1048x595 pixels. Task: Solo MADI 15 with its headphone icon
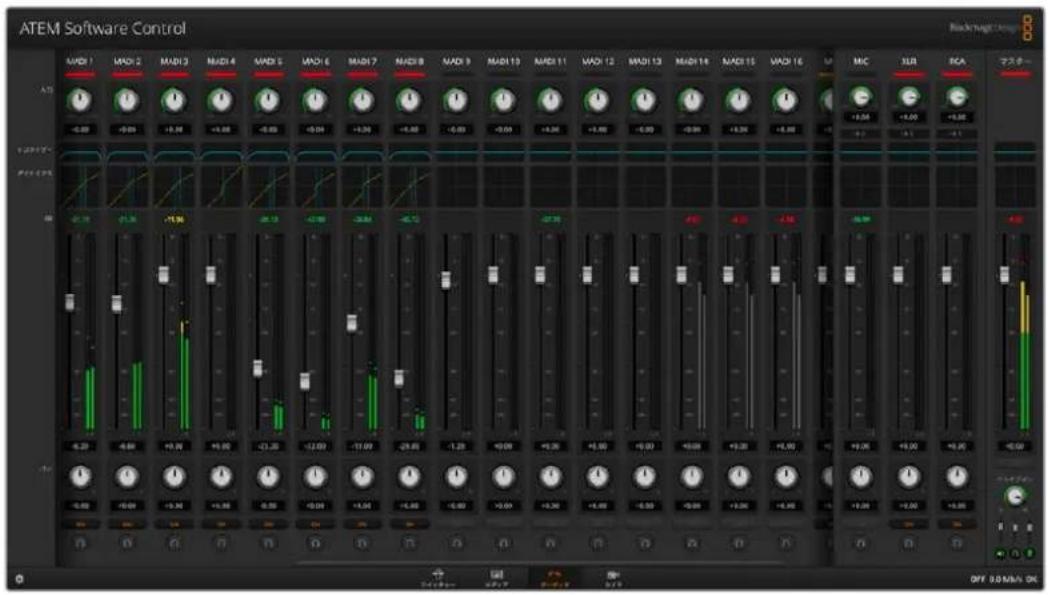[x=739, y=544]
